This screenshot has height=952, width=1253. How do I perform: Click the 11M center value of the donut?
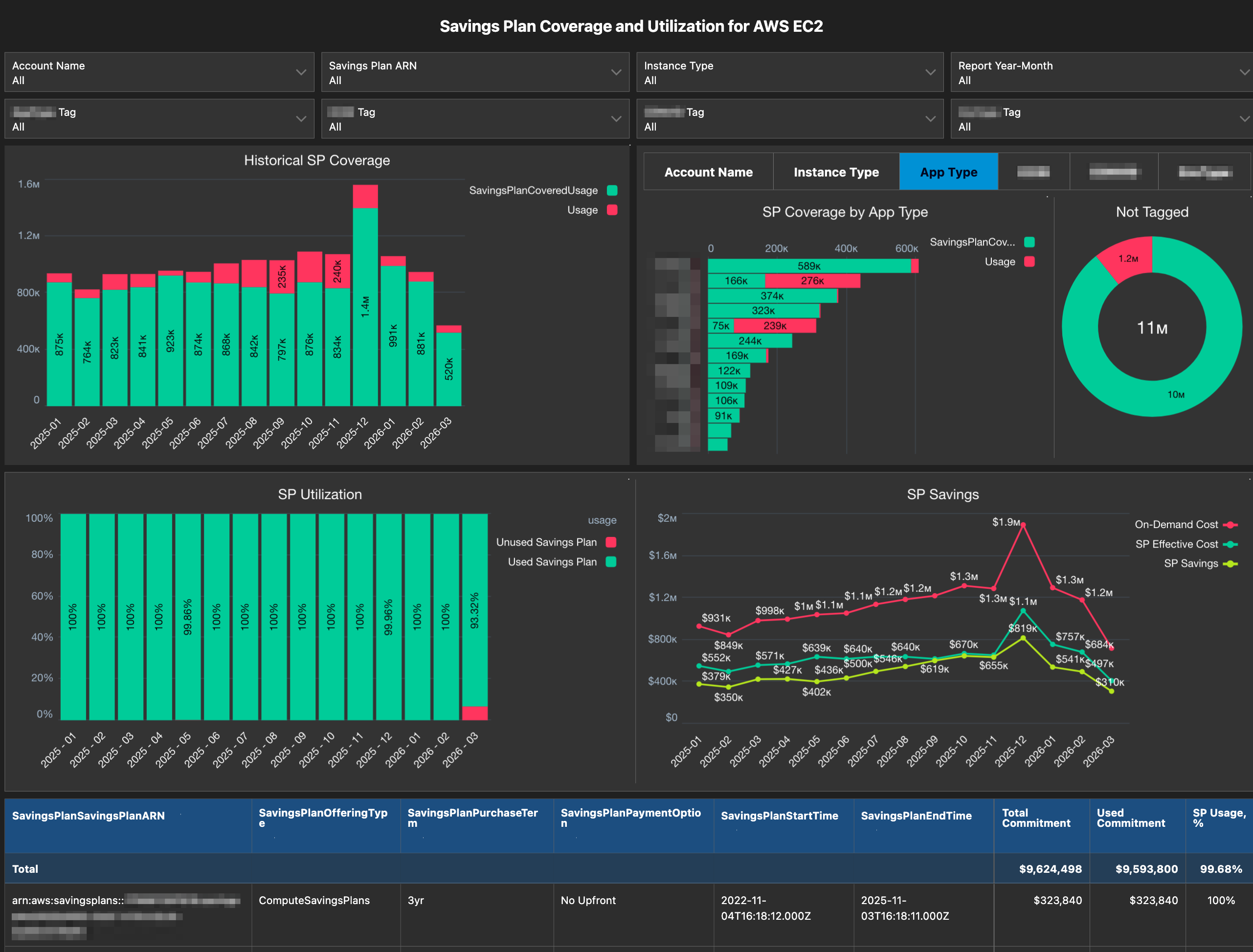pyautogui.click(x=1152, y=328)
